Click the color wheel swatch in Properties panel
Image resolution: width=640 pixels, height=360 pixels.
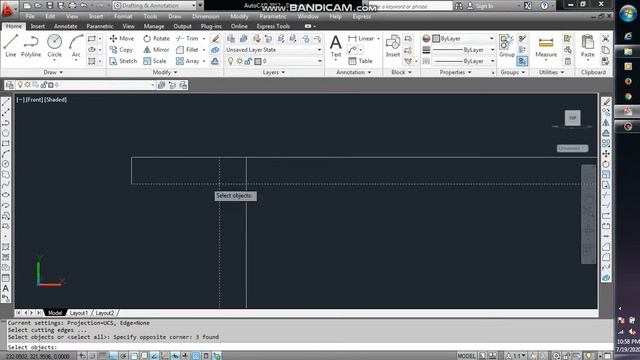pos(427,38)
